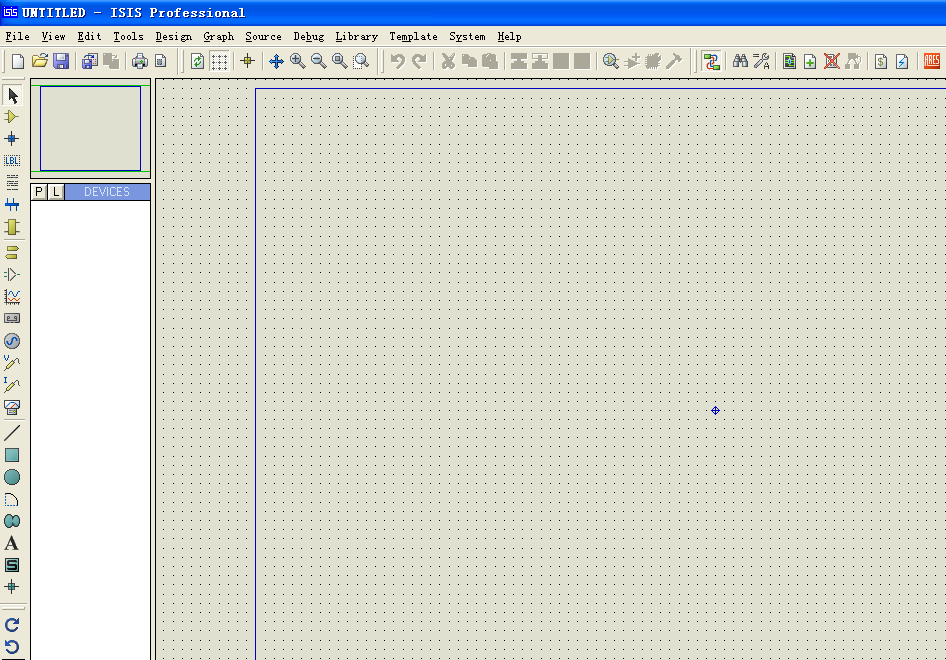Zoom in on the schematic

pyautogui.click(x=297, y=61)
